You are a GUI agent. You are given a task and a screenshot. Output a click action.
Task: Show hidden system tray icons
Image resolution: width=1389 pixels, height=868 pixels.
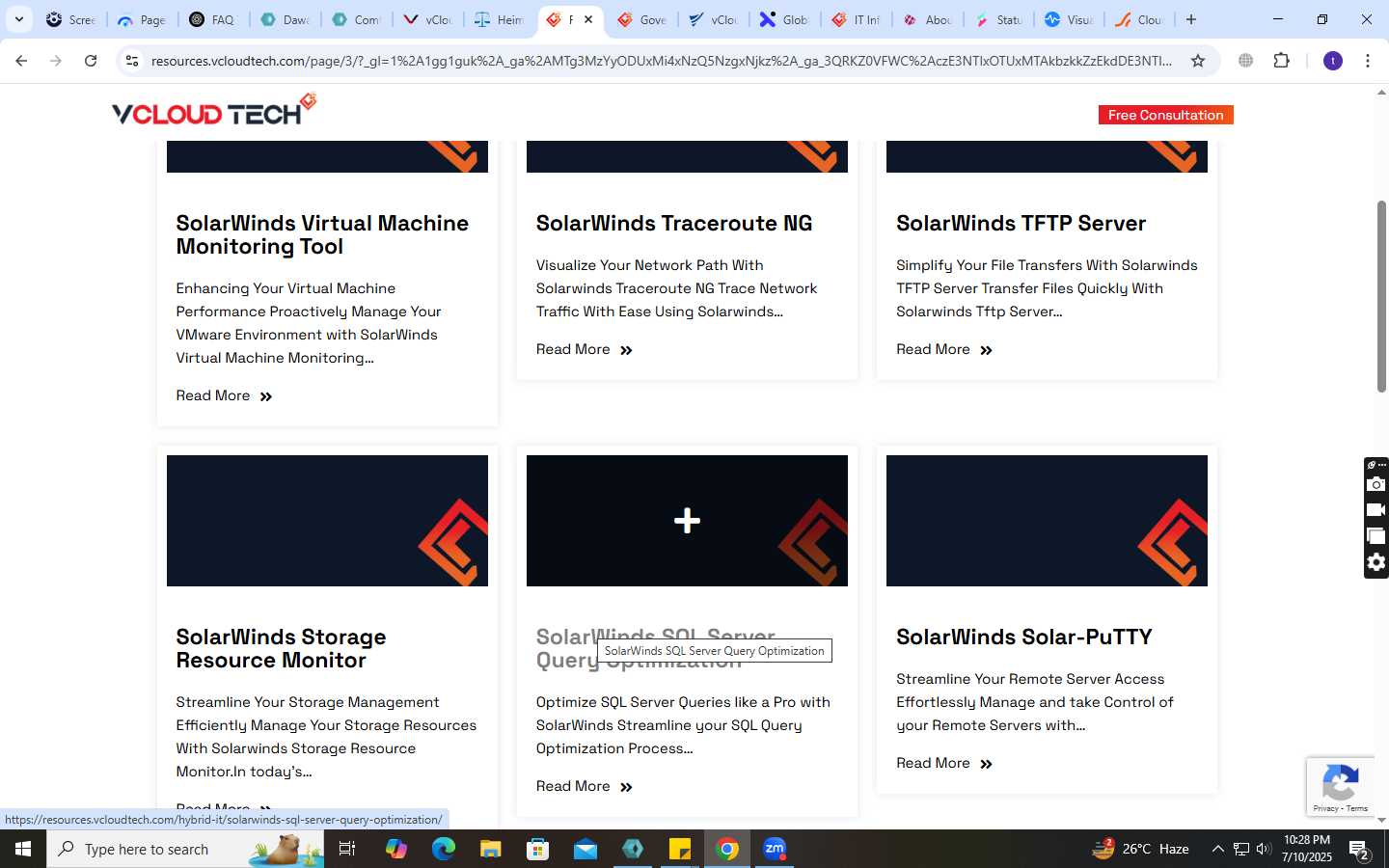[x=1217, y=849]
